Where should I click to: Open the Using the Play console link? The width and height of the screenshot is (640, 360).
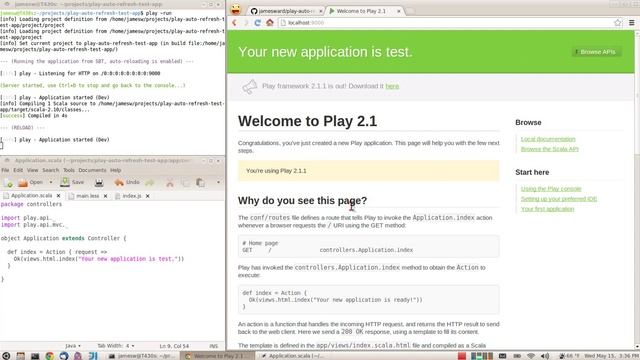click(x=551, y=189)
